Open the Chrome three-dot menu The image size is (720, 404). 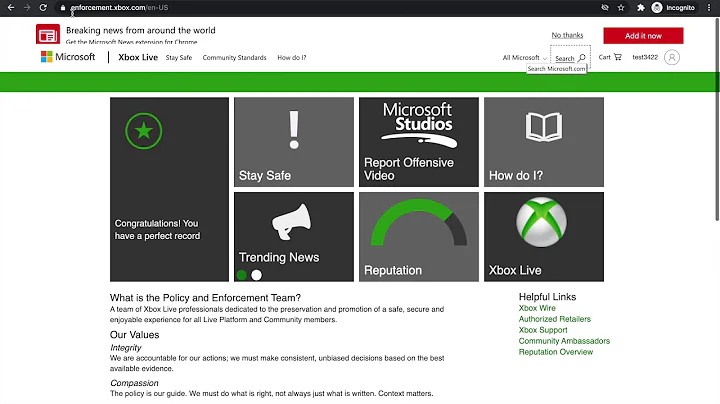coord(709,7)
